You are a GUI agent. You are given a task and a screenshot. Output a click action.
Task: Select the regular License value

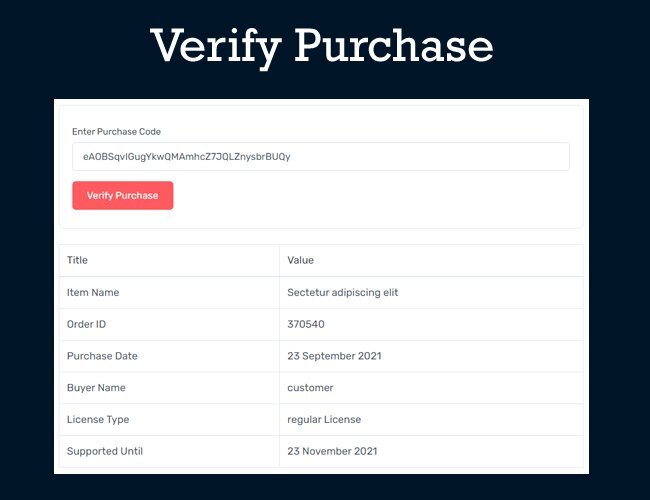(323, 420)
